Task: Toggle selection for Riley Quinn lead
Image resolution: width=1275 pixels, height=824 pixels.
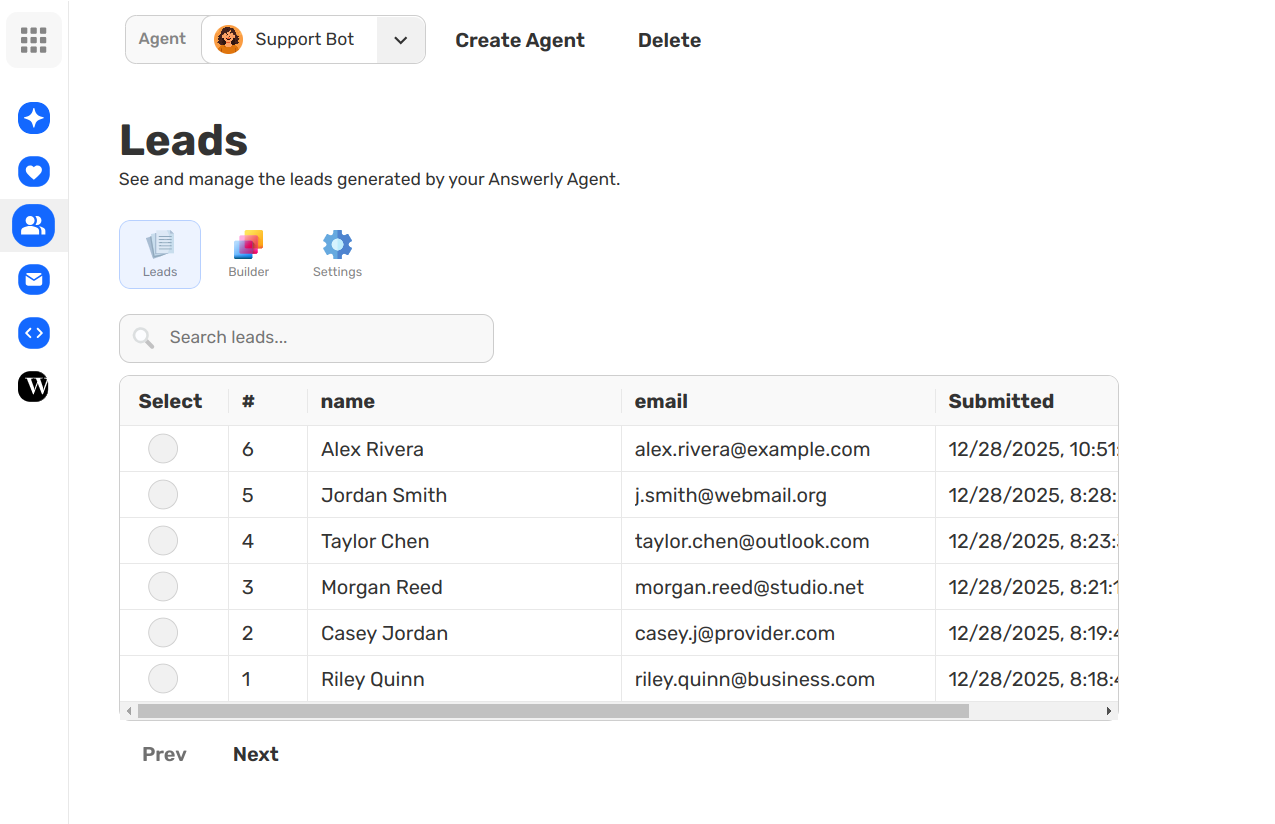Action: 163,679
